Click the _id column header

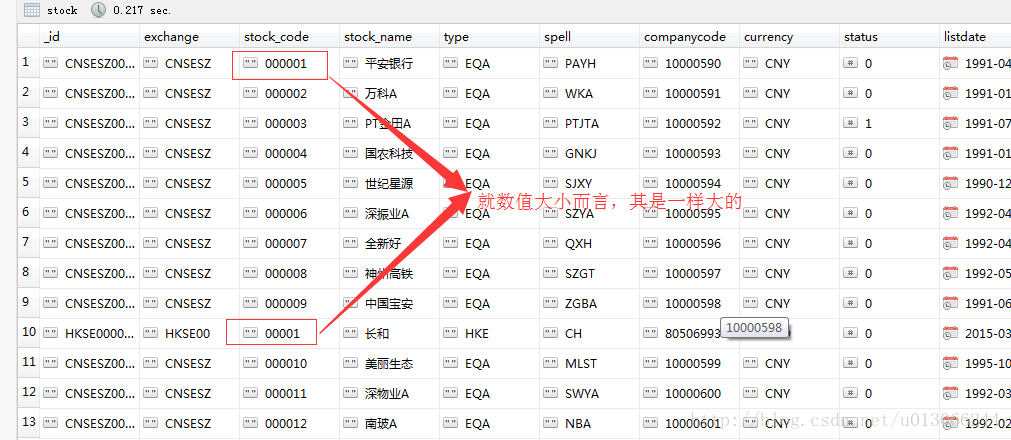click(x=89, y=37)
